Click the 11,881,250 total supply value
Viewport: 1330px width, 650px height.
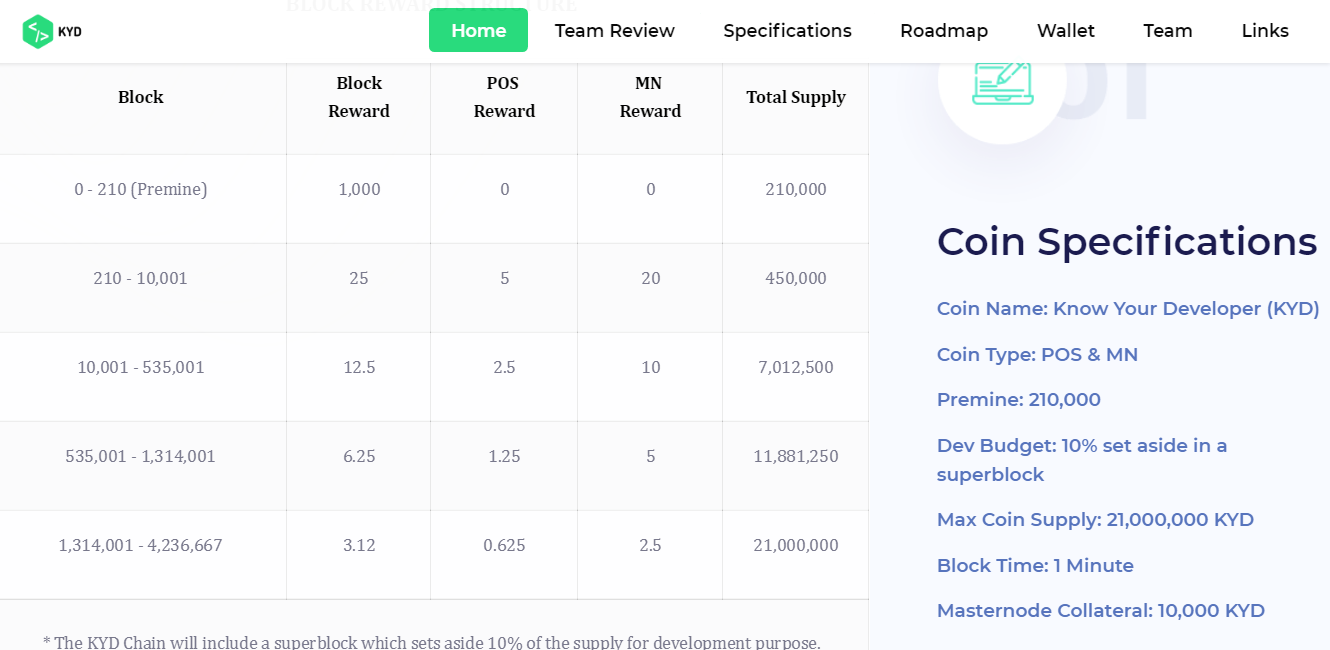pos(796,456)
